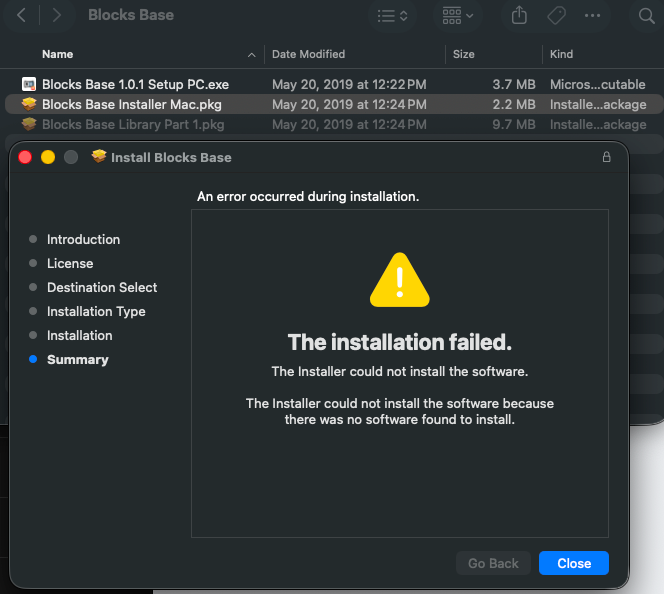This screenshot has width=664, height=594.
Task: Click the Introduction step
Action: (x=83, y=239)
